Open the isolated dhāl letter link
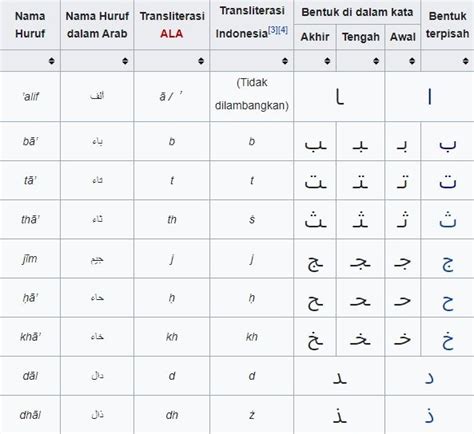The height and width of the screenshot is (434, 474). point(430,415)
